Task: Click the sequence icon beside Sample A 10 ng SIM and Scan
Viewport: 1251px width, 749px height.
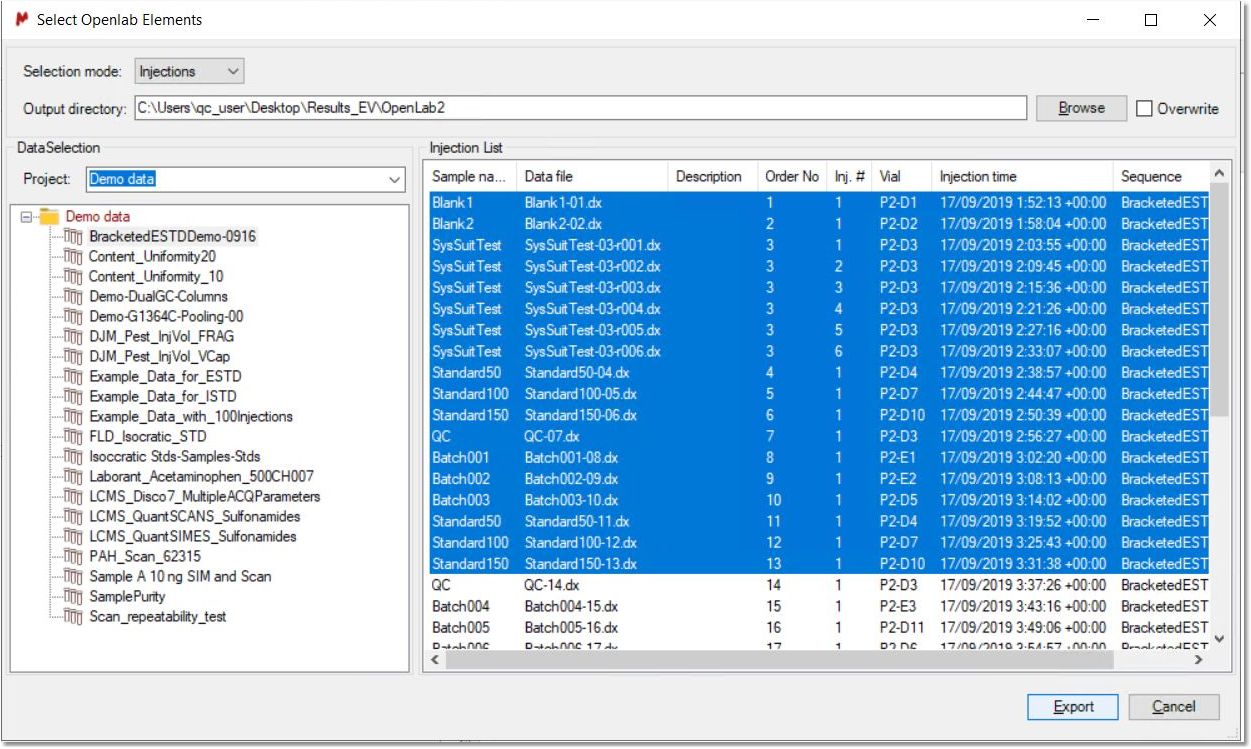Action: point(73,577)
